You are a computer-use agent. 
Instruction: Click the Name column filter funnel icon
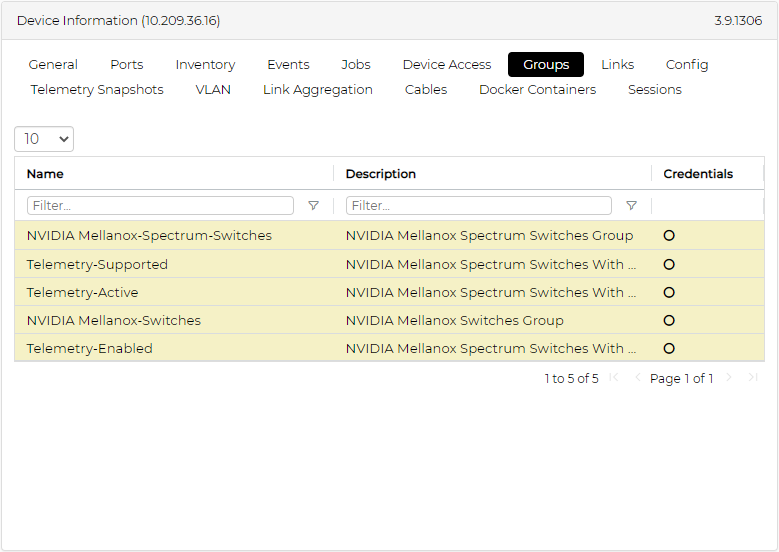tap(313, 206)
